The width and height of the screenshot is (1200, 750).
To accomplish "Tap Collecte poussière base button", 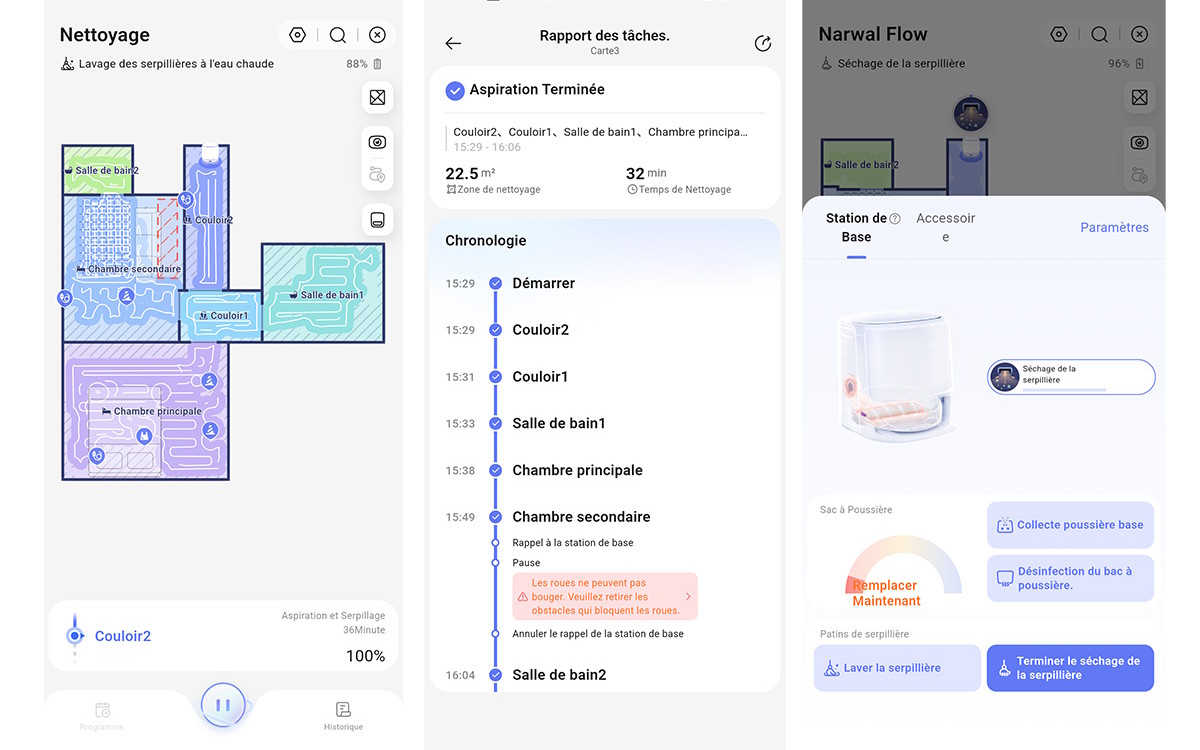I will click(x=1070, y=525).
